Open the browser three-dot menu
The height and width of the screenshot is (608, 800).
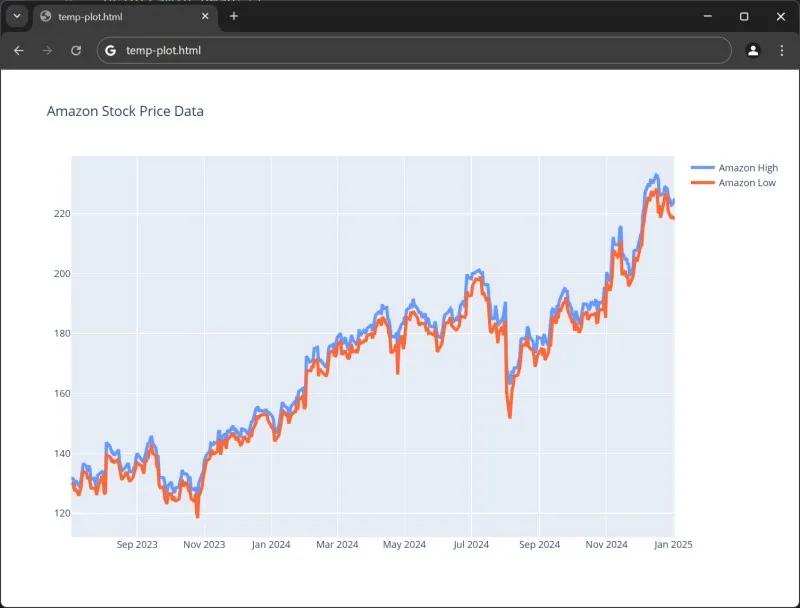tap(782, 50)
